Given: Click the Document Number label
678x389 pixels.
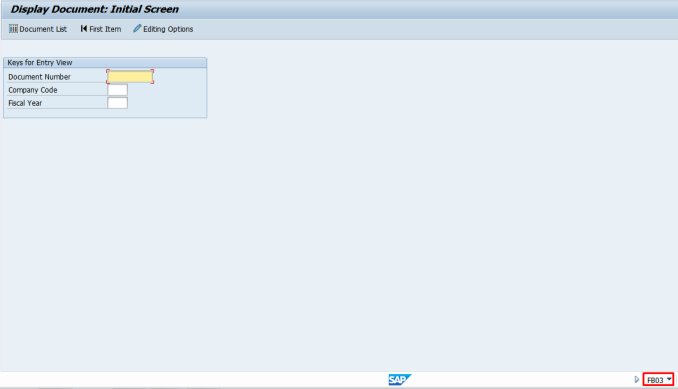Looking at the screenshot, I should point(39,77).
